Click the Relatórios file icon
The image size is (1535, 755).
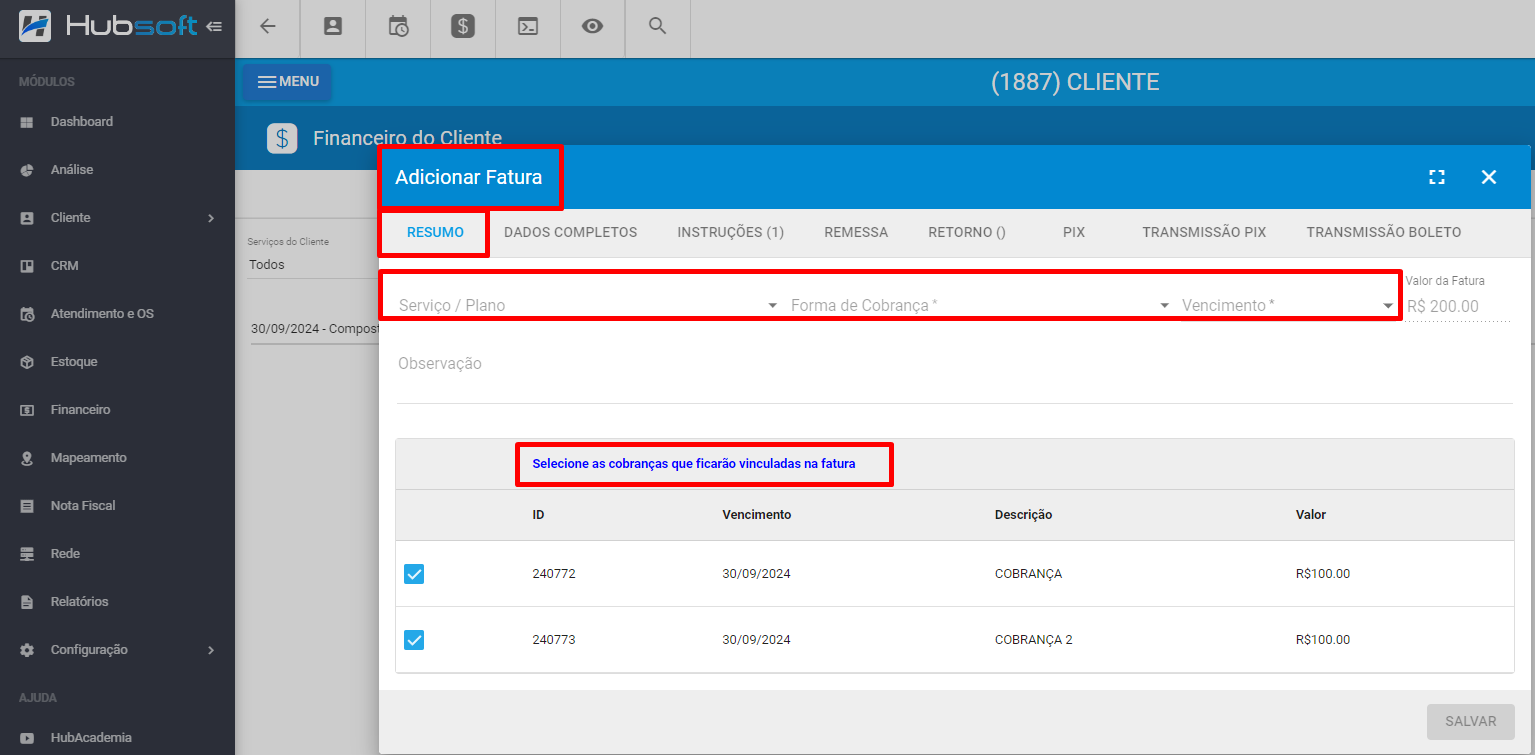[27, 602]
